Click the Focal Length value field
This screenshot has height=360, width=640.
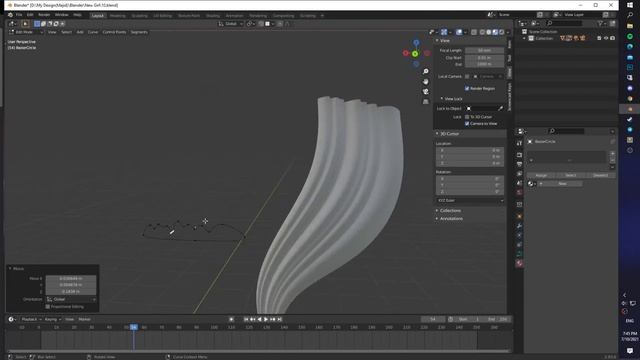(x=484, y=51)
